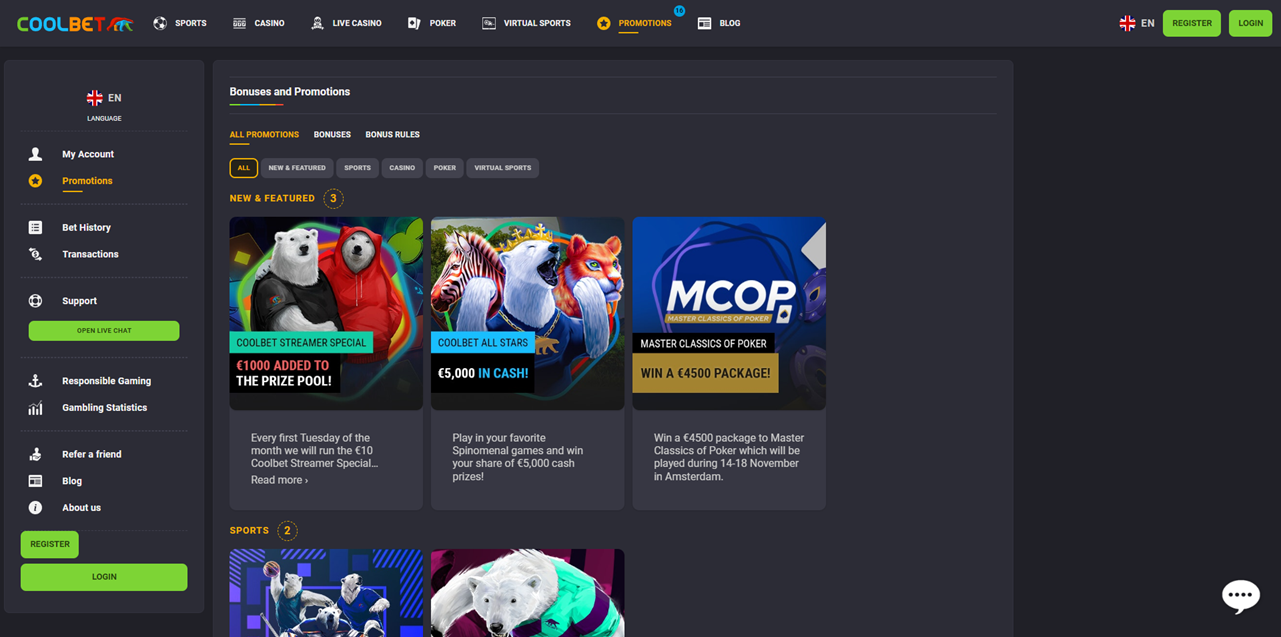Screen dimensions: 1281x637
Task: Click the Responsible Gaming anchor icon
Action: (x=35, y=381)
